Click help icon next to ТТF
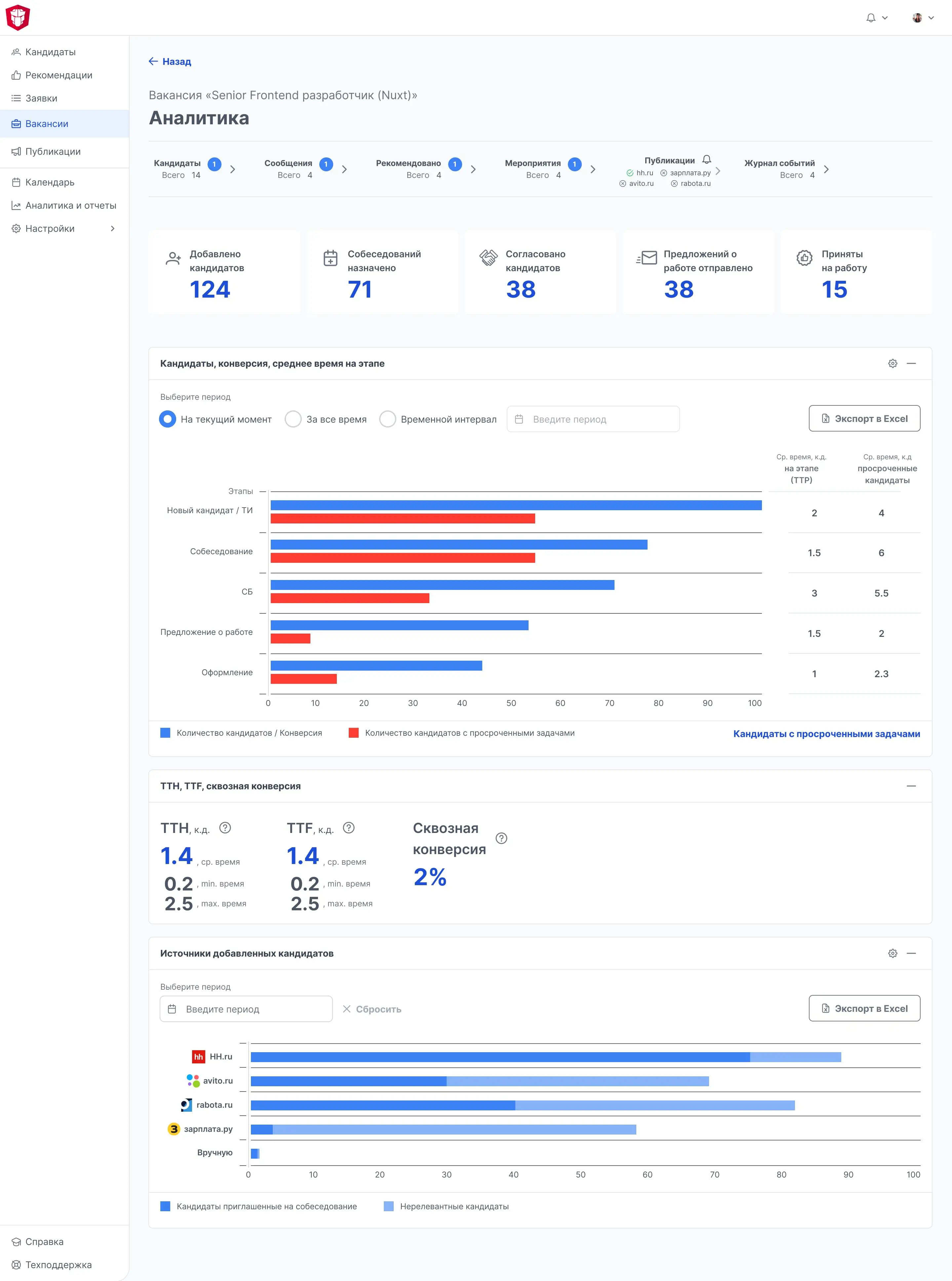952x1281 pixels. 349,827
